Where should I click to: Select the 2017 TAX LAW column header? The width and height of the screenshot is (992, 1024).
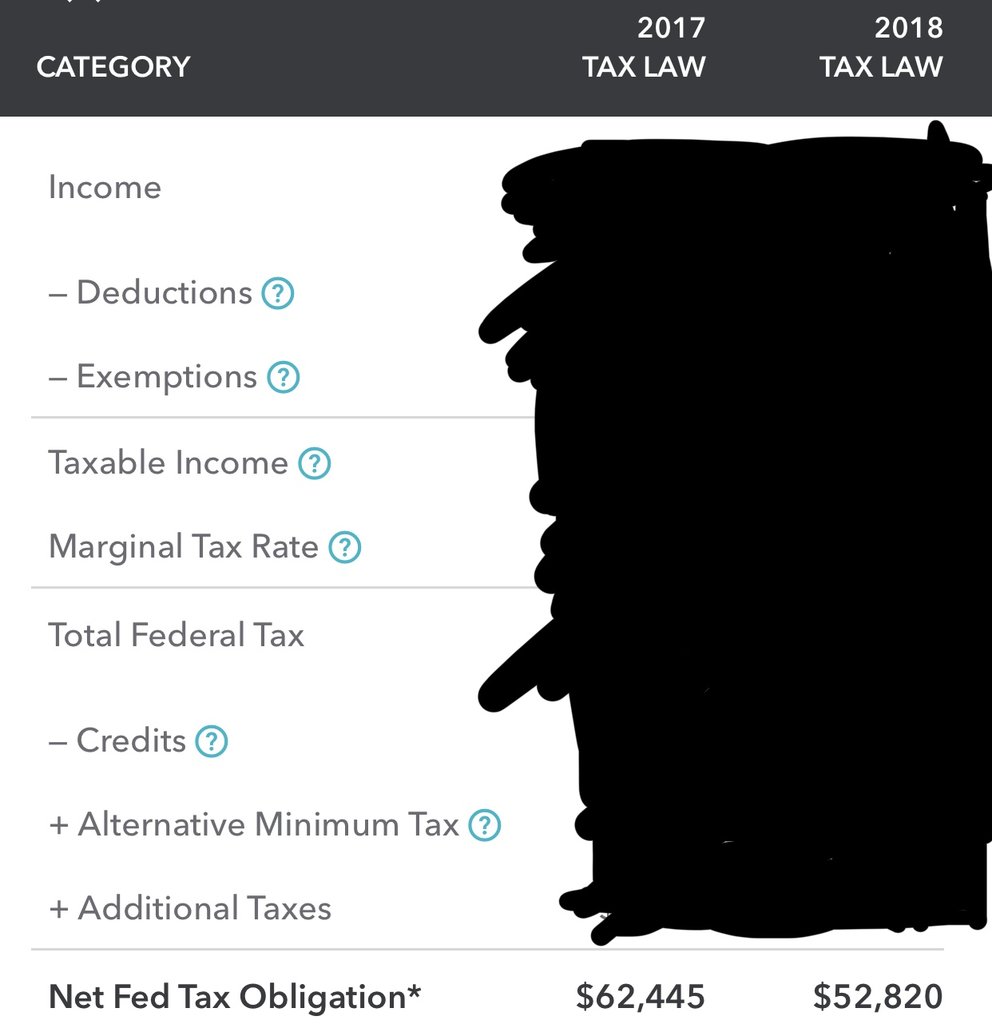[644, 47]
